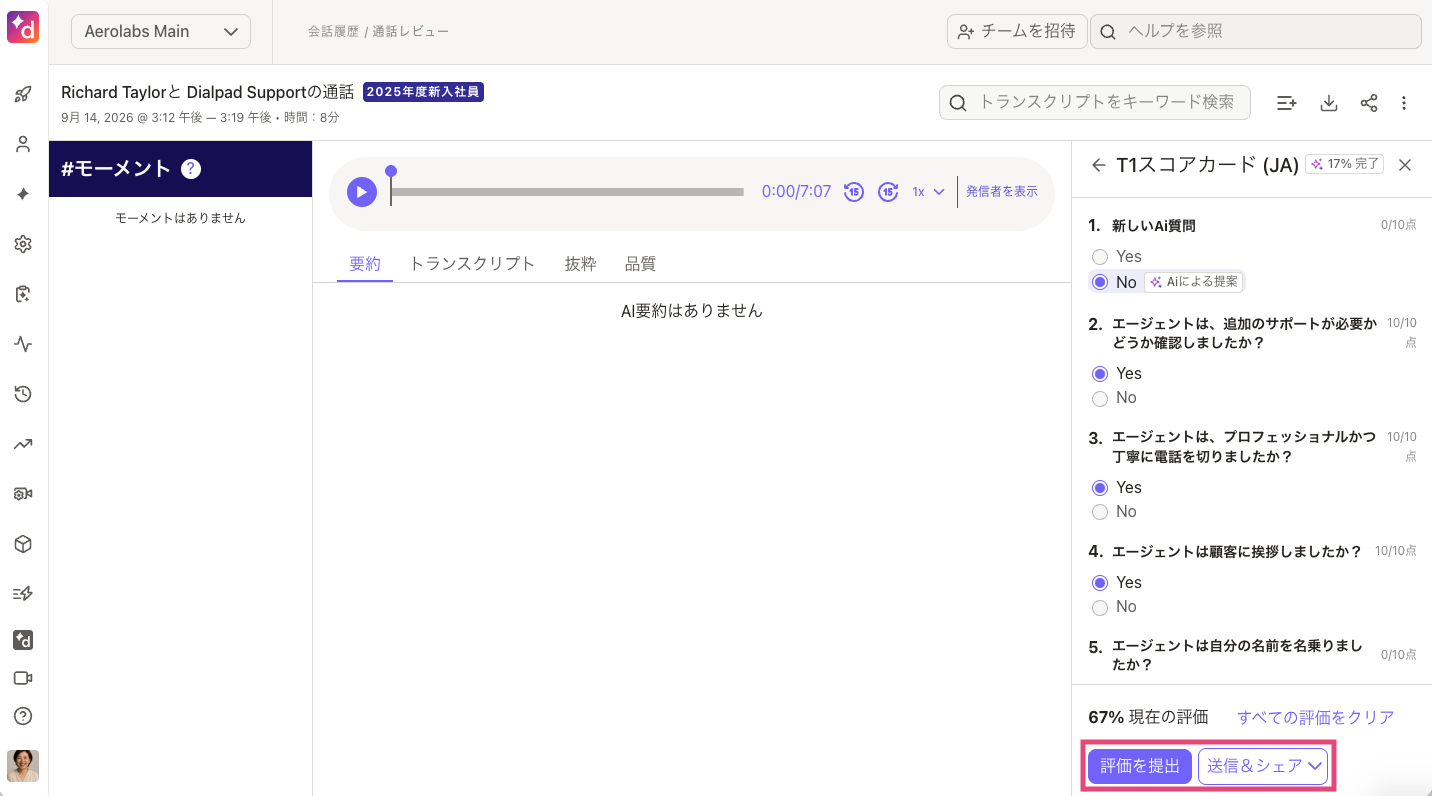Play the call recording
This screenshot has width=1432, height=796.
[362, 192]
